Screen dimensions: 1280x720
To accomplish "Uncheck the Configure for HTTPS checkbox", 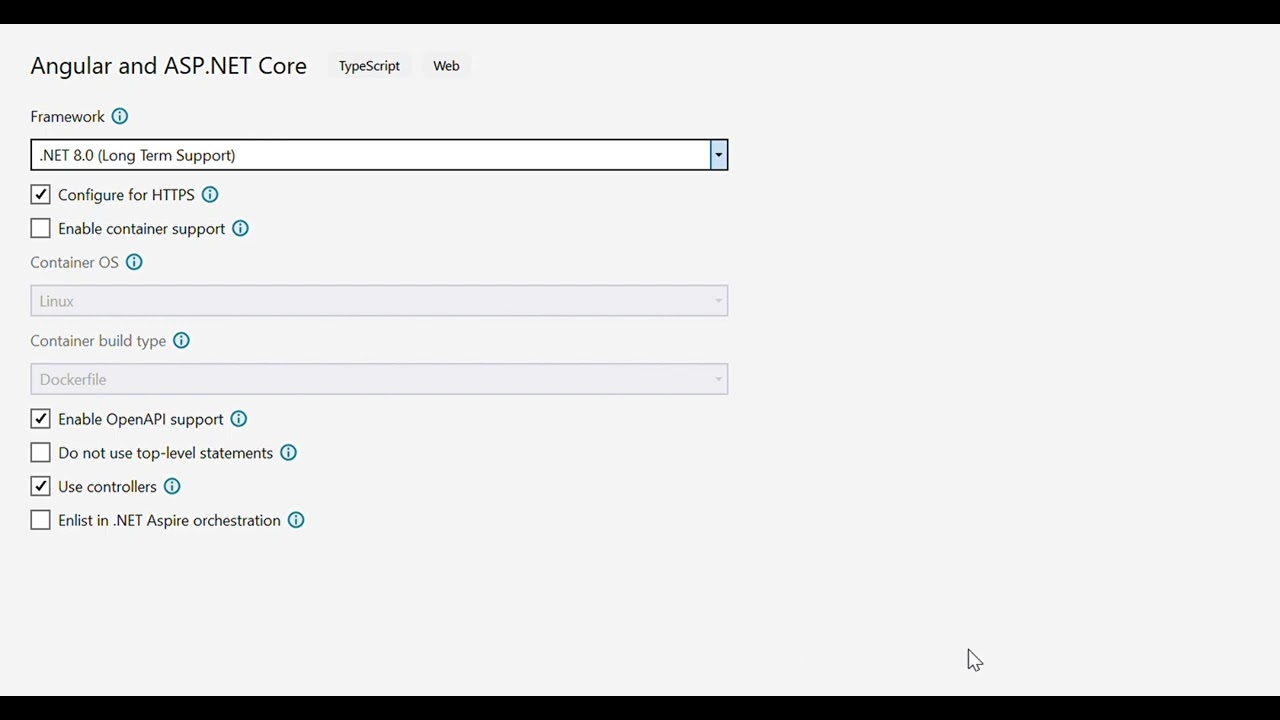I will coord(40,195).
